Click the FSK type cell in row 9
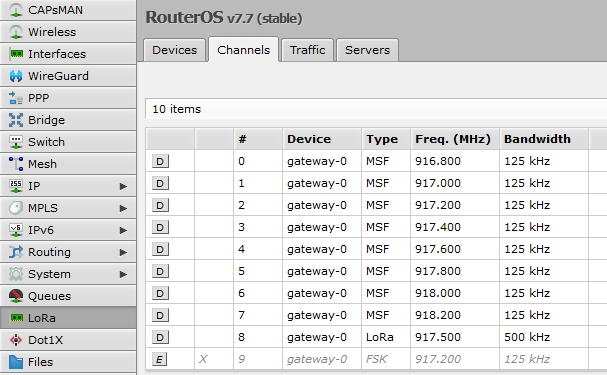607x375 pixels. point(386,360)
